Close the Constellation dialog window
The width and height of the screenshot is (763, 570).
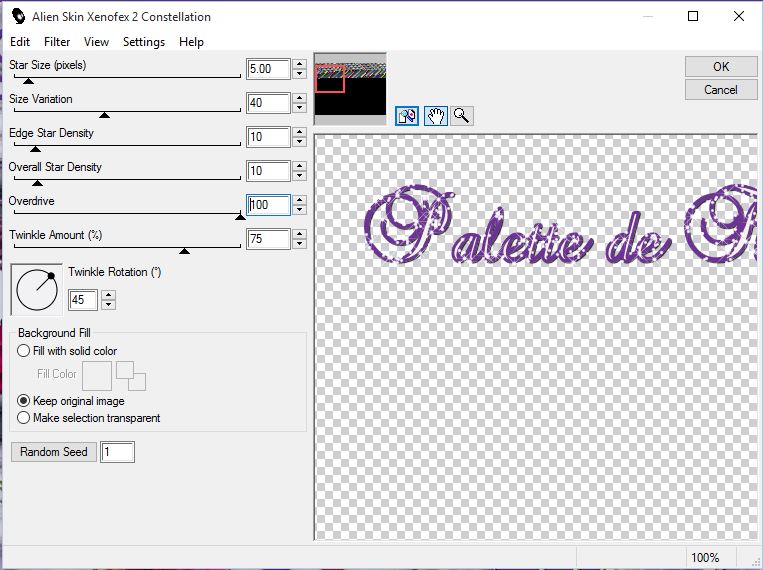pos(739,16)
